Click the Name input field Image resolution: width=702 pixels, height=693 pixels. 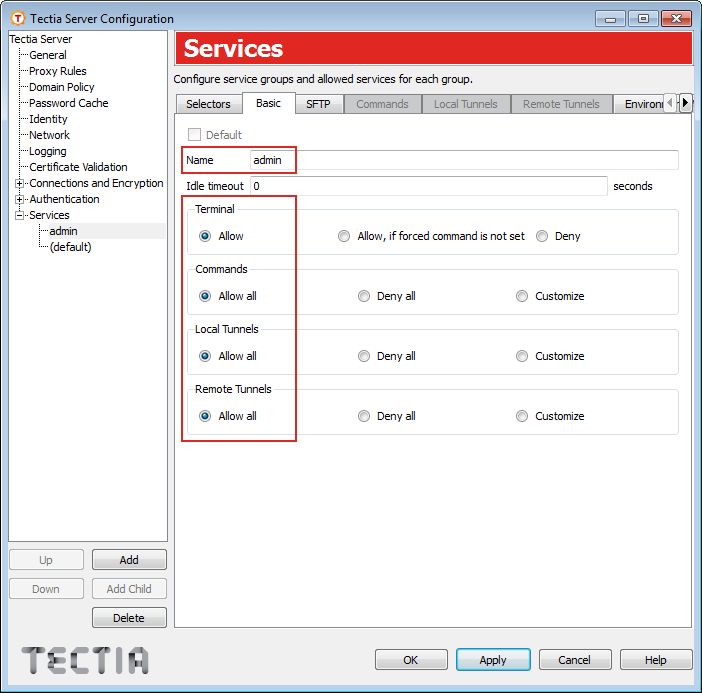tap(464, 160)
